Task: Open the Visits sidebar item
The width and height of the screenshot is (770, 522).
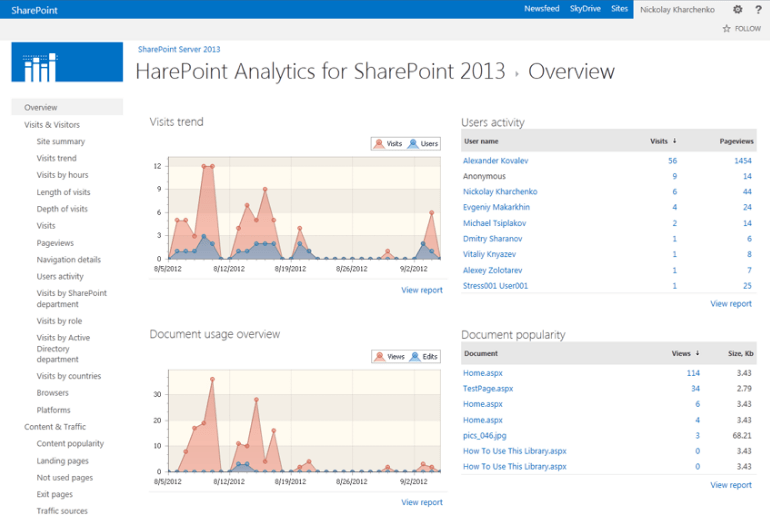Action: click(x=46, y=225)
